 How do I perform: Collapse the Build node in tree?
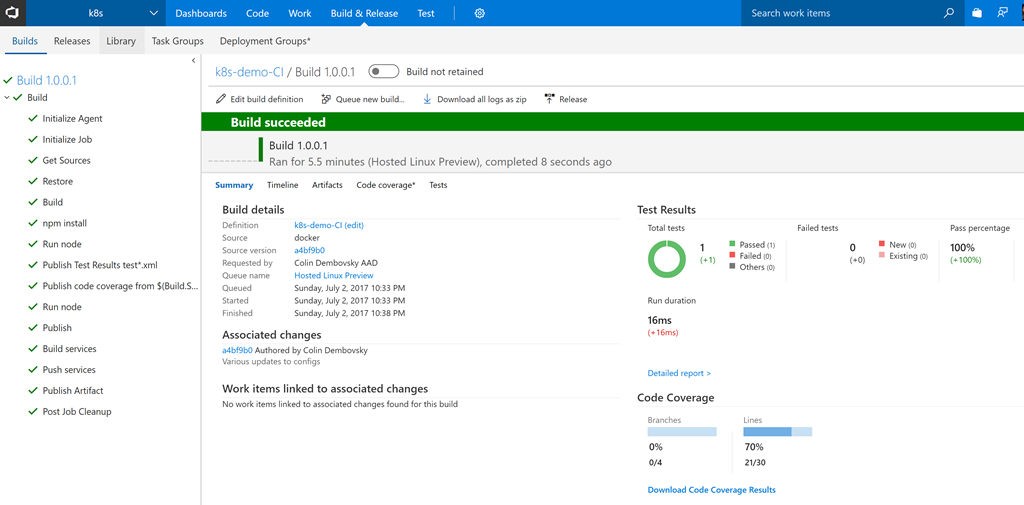point(7,98)
